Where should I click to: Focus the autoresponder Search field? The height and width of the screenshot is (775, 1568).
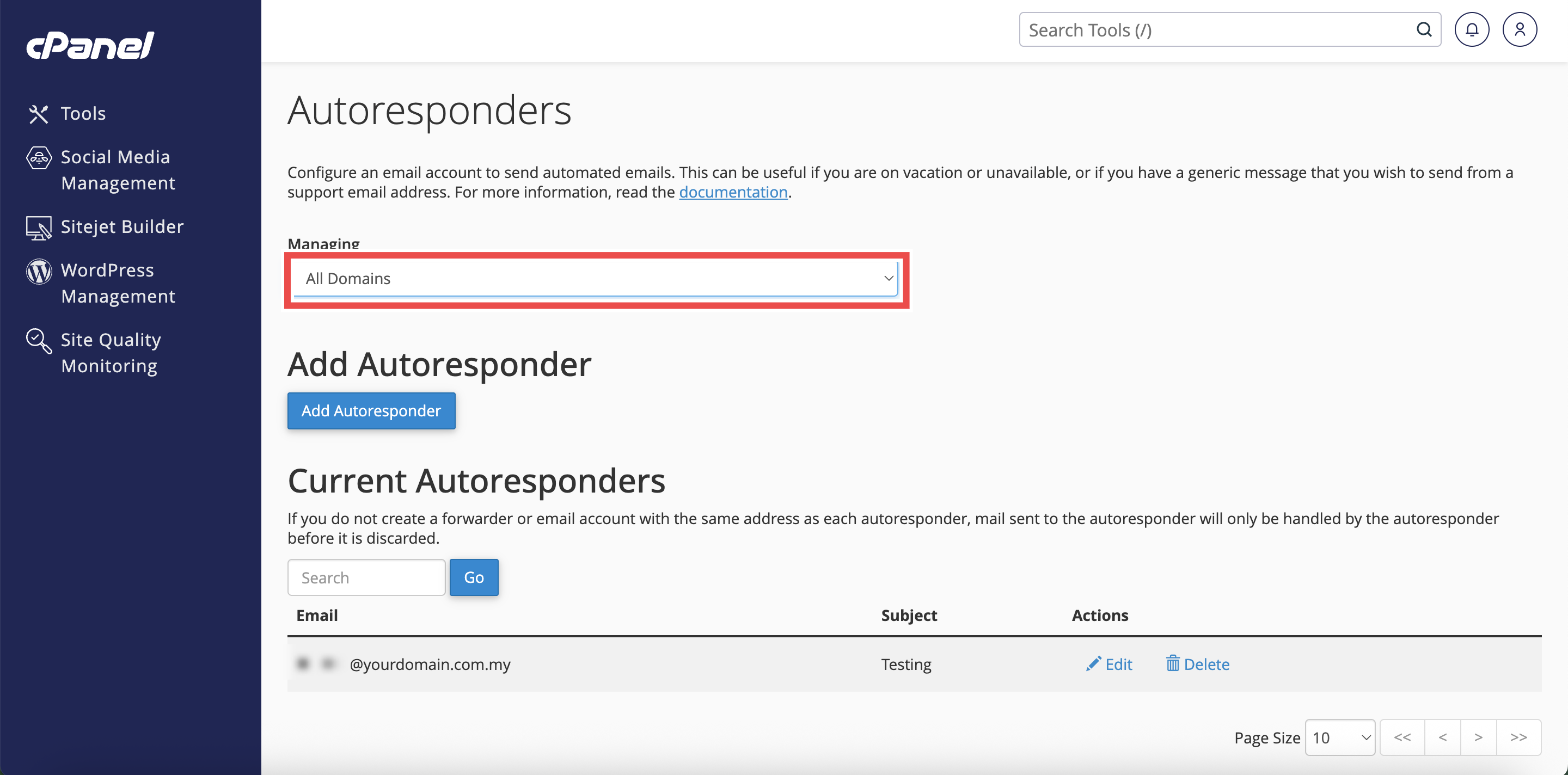click(366, 577)
